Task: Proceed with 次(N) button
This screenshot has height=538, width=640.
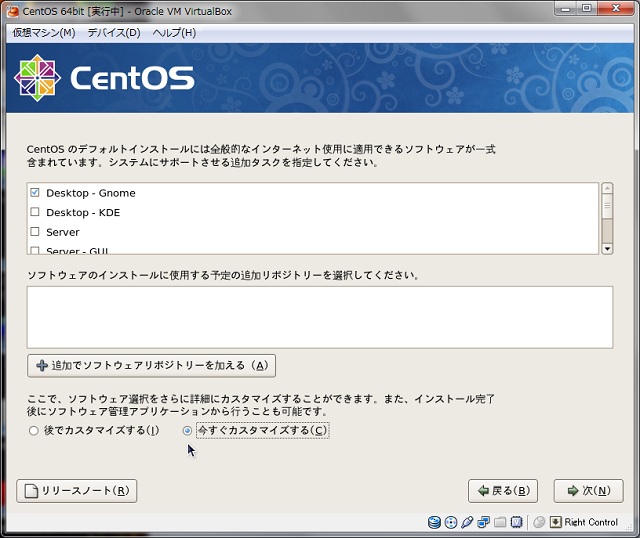Action: point(589,491)
